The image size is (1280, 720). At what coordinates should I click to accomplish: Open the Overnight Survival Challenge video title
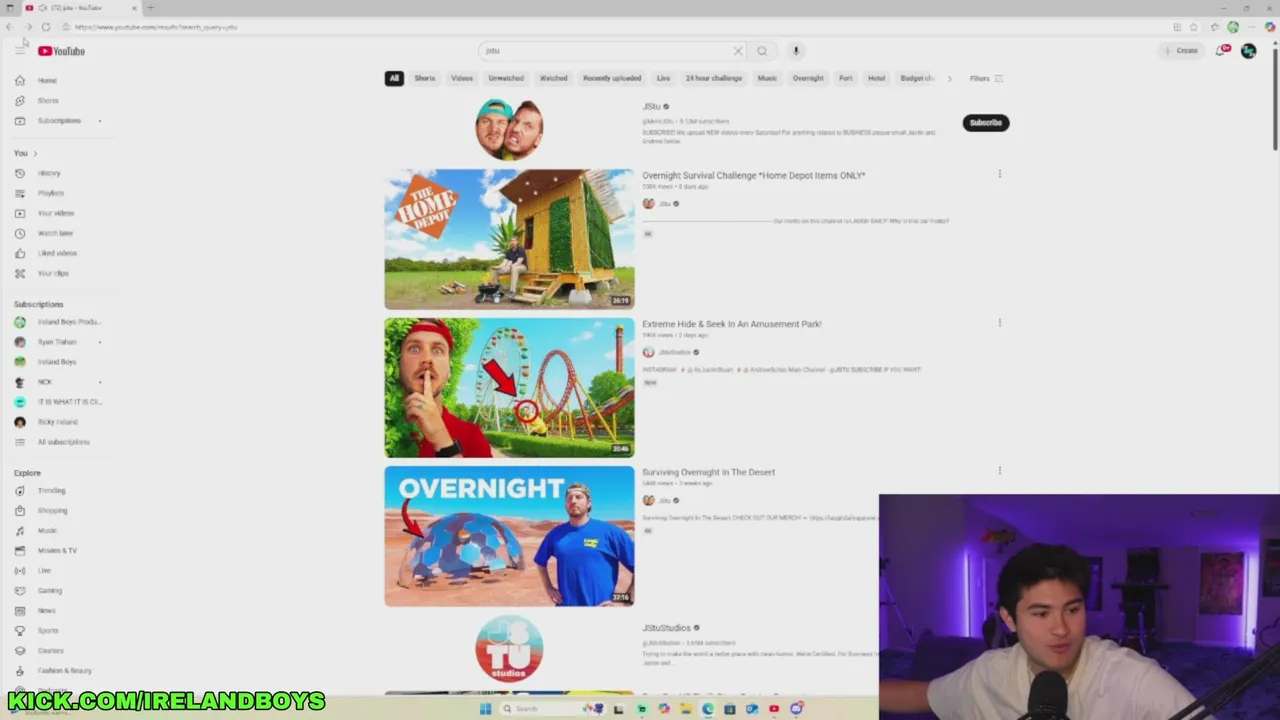pyautogui.click(x=754, y=175)
